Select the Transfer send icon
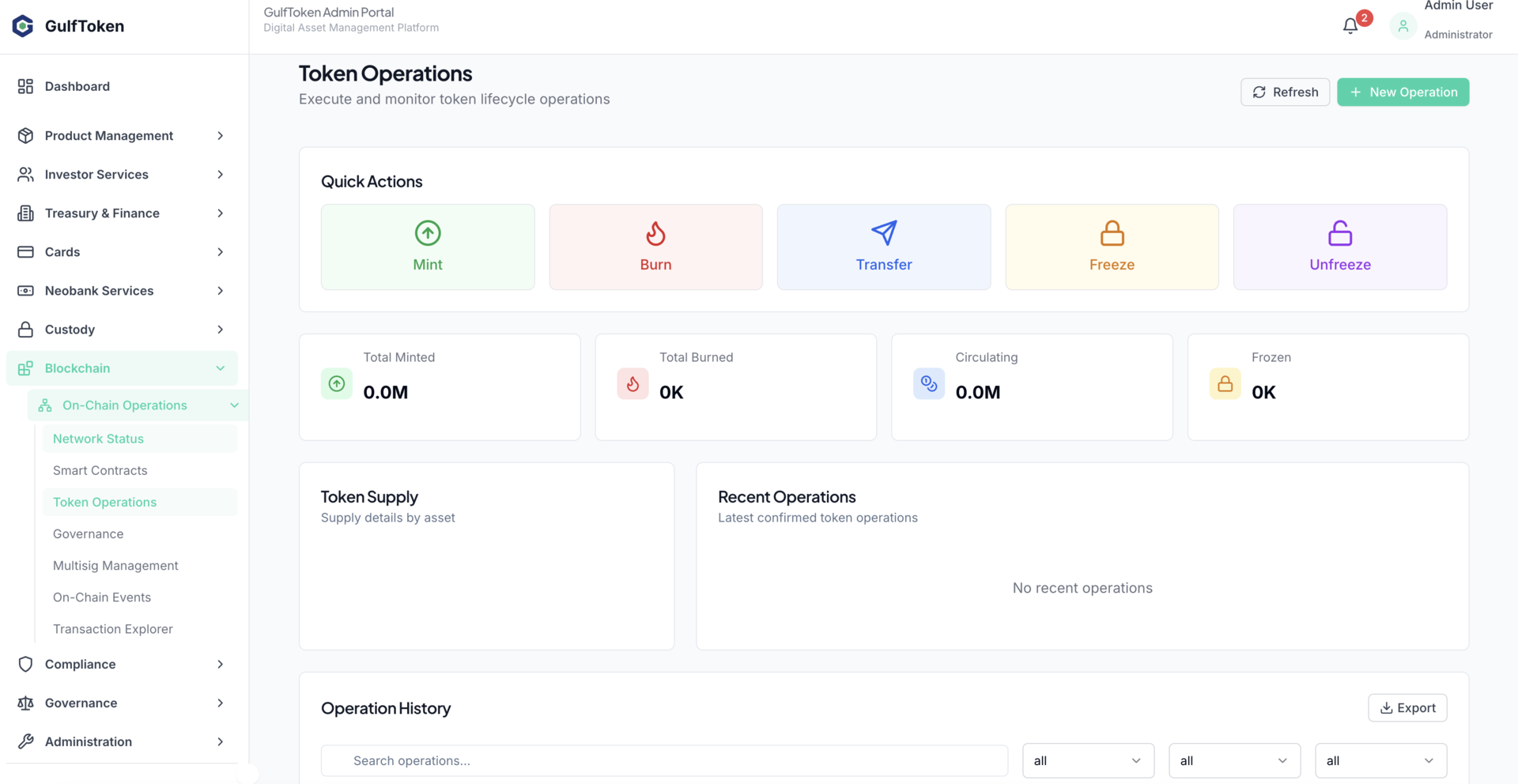 click(883, 232)
